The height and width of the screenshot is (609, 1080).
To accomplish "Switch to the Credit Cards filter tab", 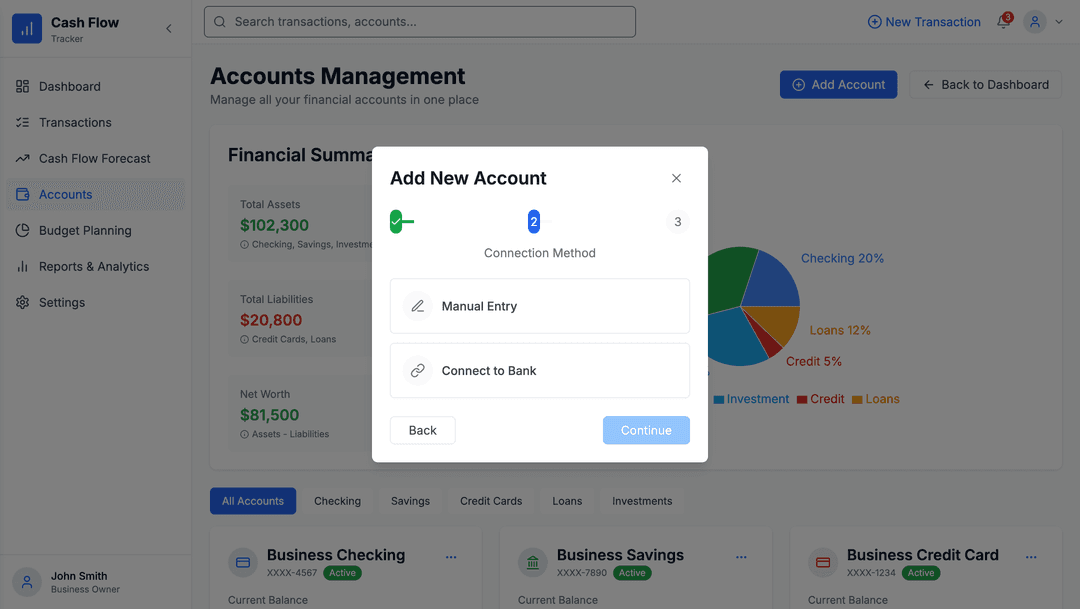I will [490, 500].
